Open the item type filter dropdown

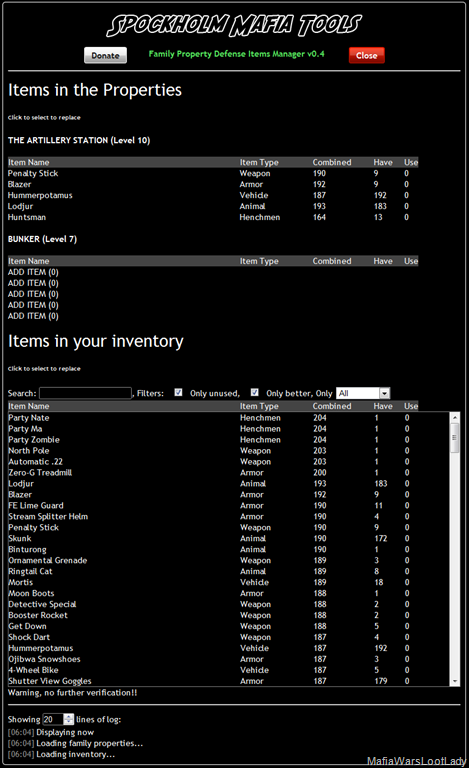pyautogui.click(x=363, y=393)
